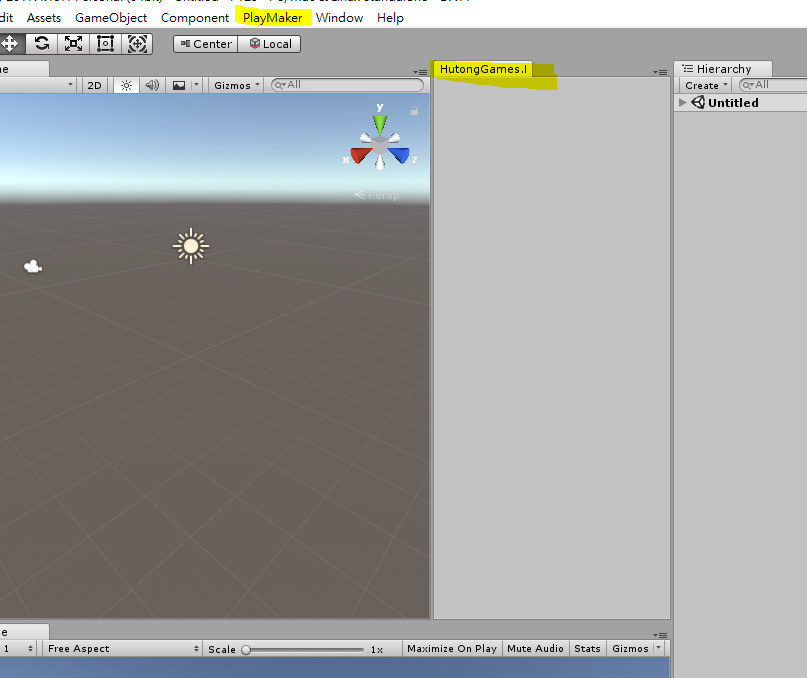Viewport: 807px width, 678px height.
Task: Open the Component menu
Action: pyautogui.click(x=195, y=18)
